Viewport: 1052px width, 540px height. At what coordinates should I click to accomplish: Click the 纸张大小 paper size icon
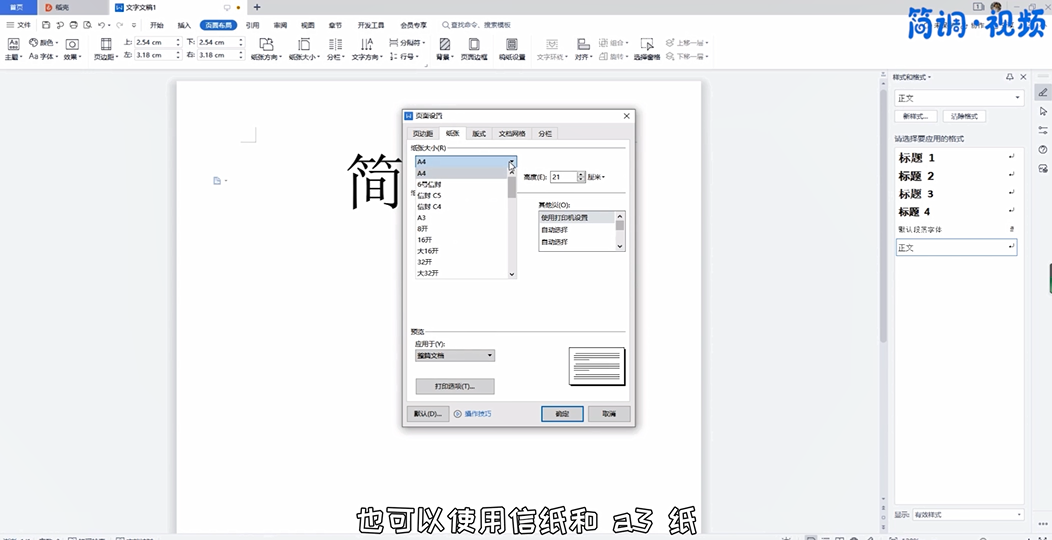[x=303, y=46]
